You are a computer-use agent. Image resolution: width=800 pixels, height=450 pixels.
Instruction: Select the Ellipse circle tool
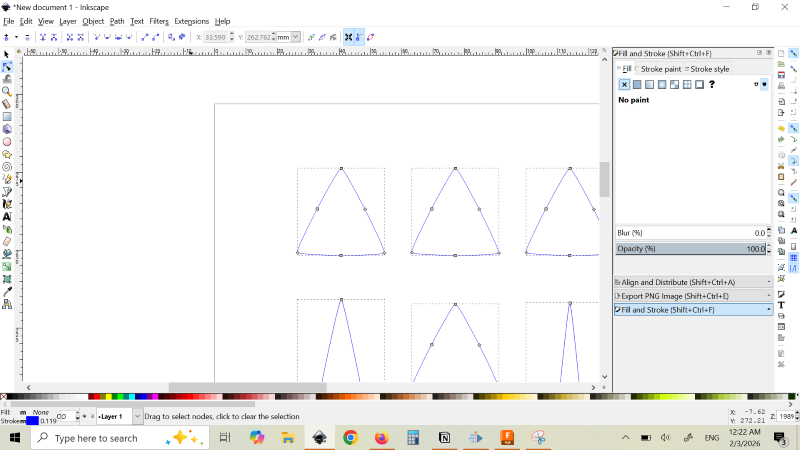click(x=7, y=142)
